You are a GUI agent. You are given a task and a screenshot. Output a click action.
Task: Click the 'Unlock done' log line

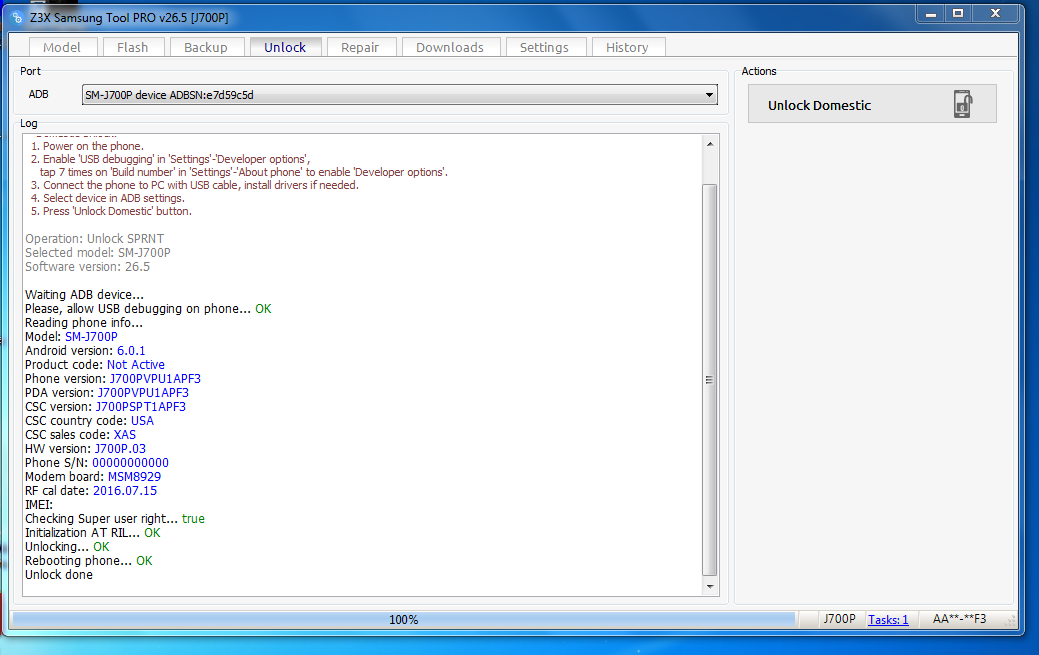[59, 575]
